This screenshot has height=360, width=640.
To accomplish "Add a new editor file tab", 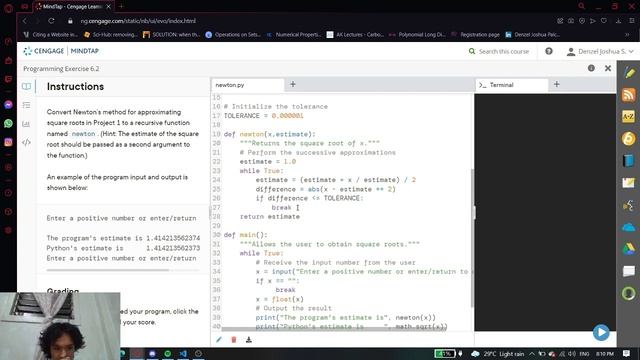I will pos(293,84).
